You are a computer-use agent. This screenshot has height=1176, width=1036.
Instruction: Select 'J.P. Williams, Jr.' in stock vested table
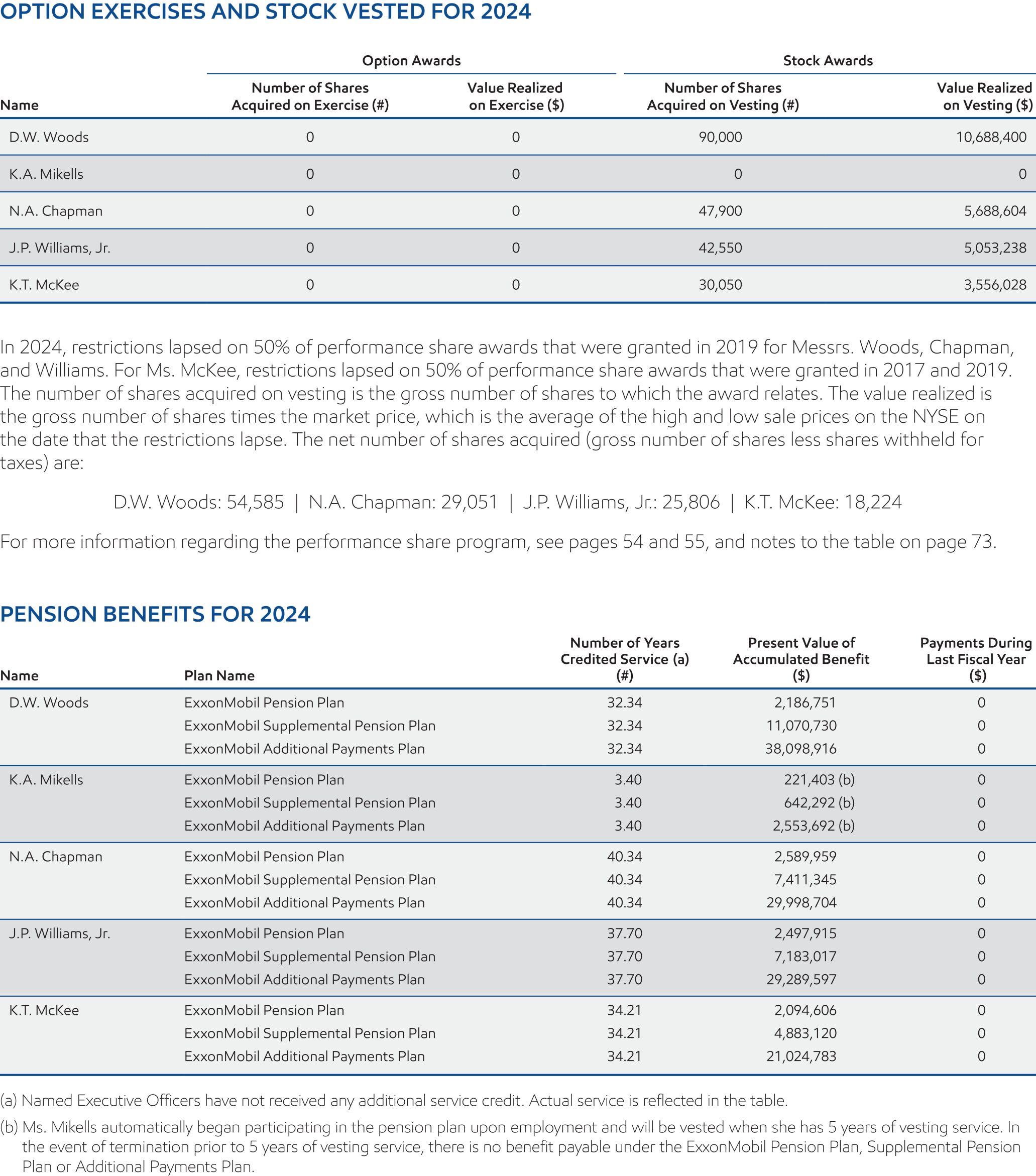(x=60, y=248)
